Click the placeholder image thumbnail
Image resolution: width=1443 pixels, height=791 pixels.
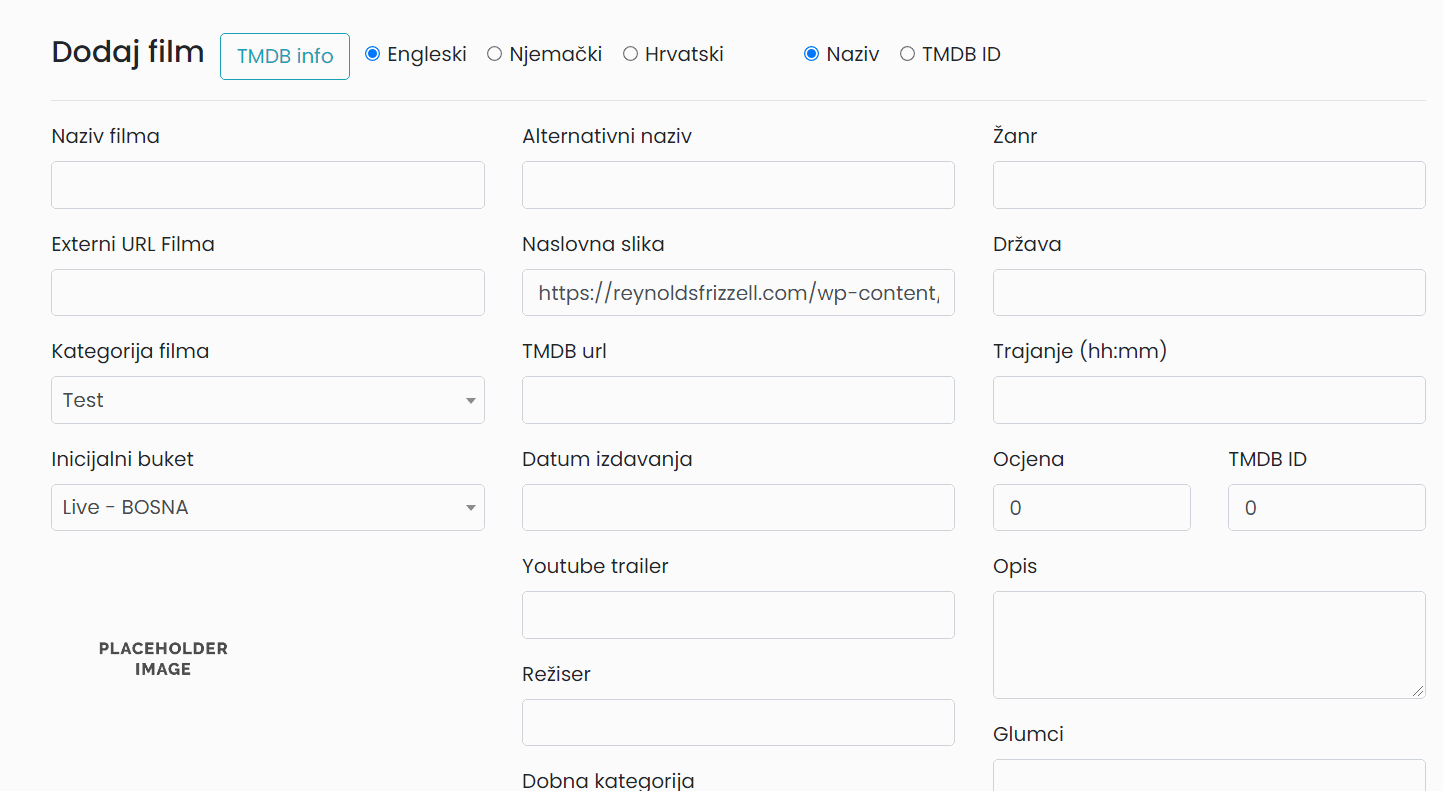point(163,659)
